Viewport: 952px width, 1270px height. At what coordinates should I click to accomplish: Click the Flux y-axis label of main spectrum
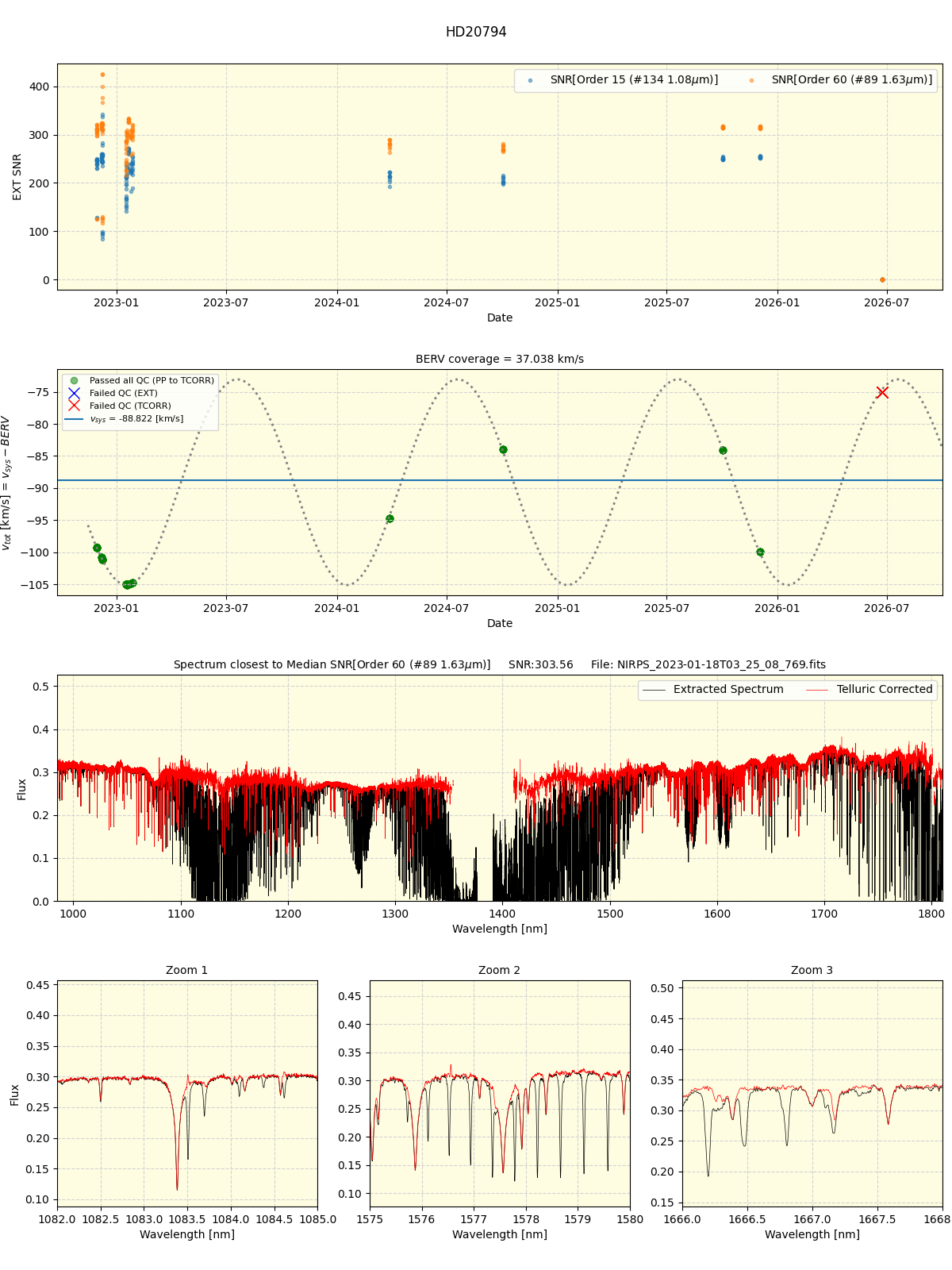[x=22, y=789]
